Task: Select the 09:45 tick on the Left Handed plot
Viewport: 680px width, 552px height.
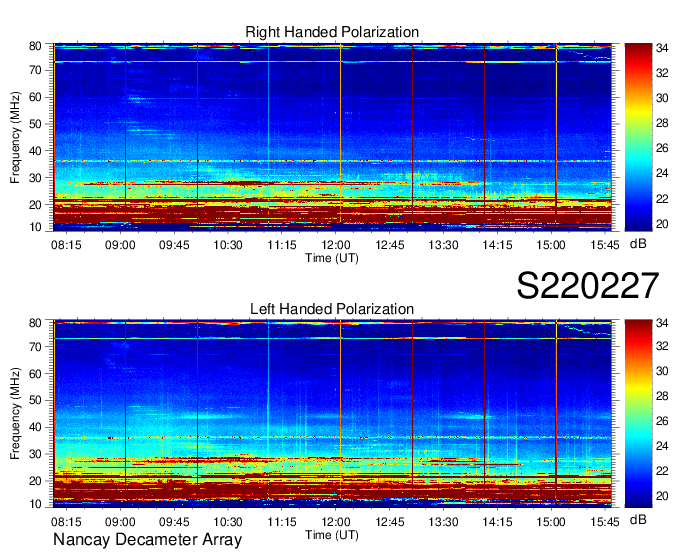Action: click(x=174, y=522)
